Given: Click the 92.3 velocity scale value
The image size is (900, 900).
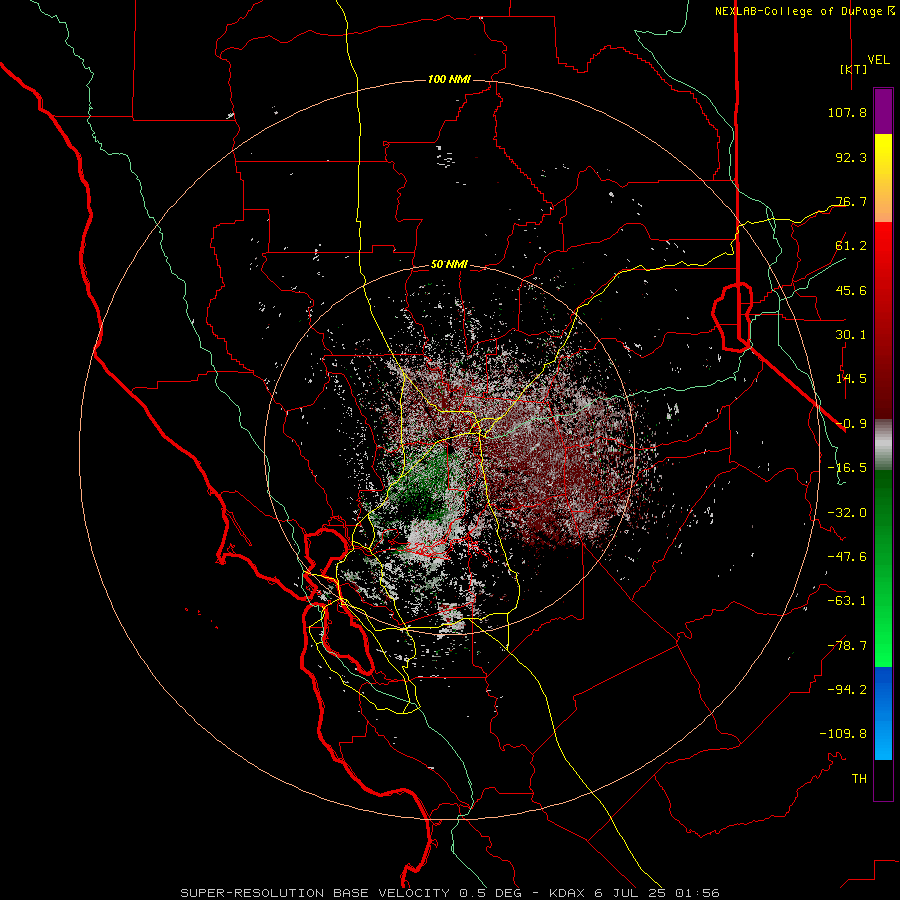Looking at the screenshot, I should [x=851, y=157].
